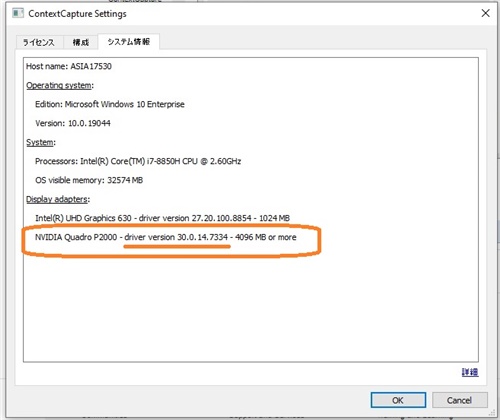The height and width of the screenshot is (420, 500).
Task: Dismiss dialog with Cancel button
Action: (x=460, y=400)
